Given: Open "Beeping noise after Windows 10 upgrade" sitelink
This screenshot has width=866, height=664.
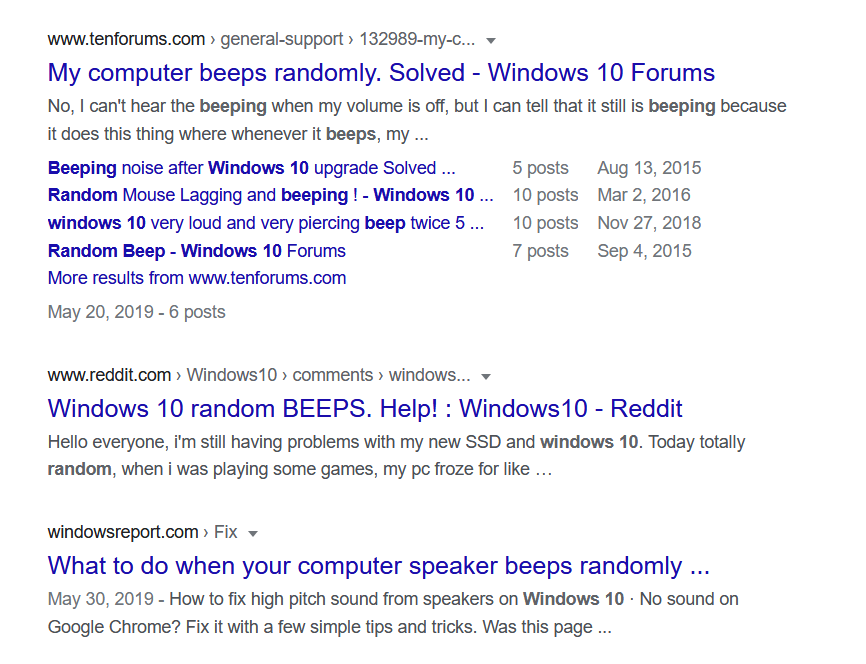Looking at the screenshot, I should pos(251,168).
